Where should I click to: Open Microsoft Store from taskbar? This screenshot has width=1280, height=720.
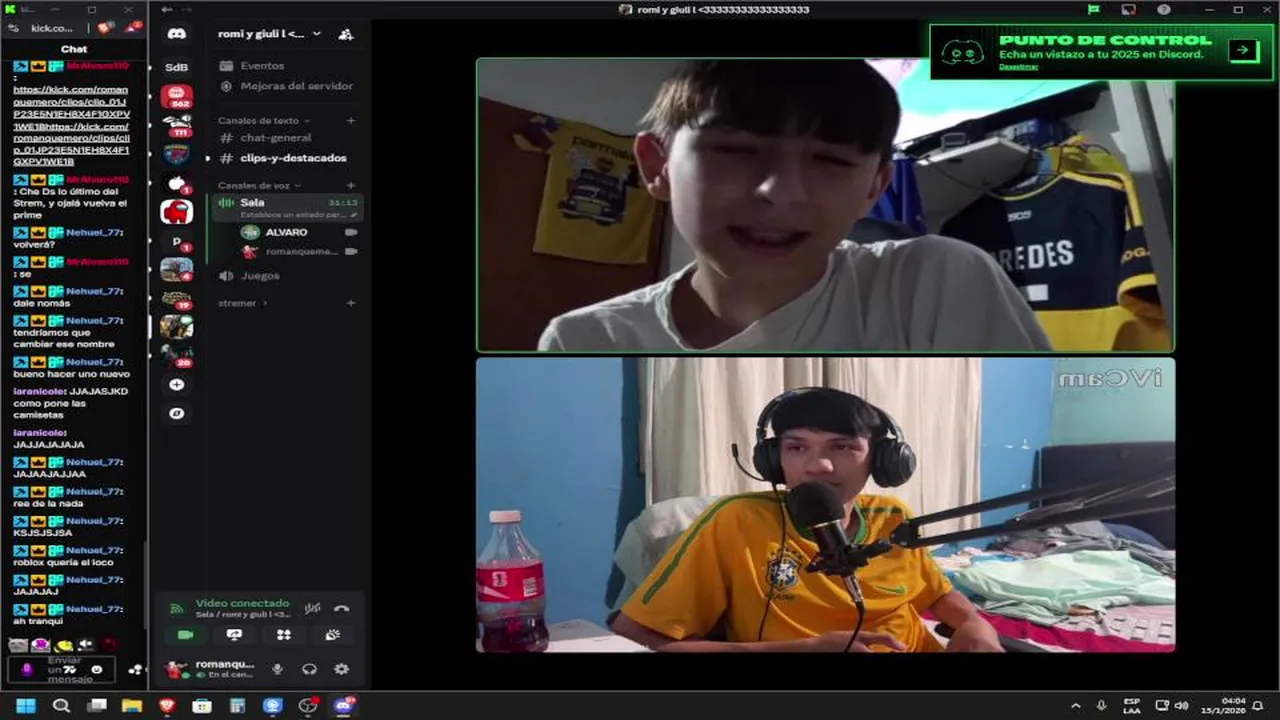coord(202,706)
